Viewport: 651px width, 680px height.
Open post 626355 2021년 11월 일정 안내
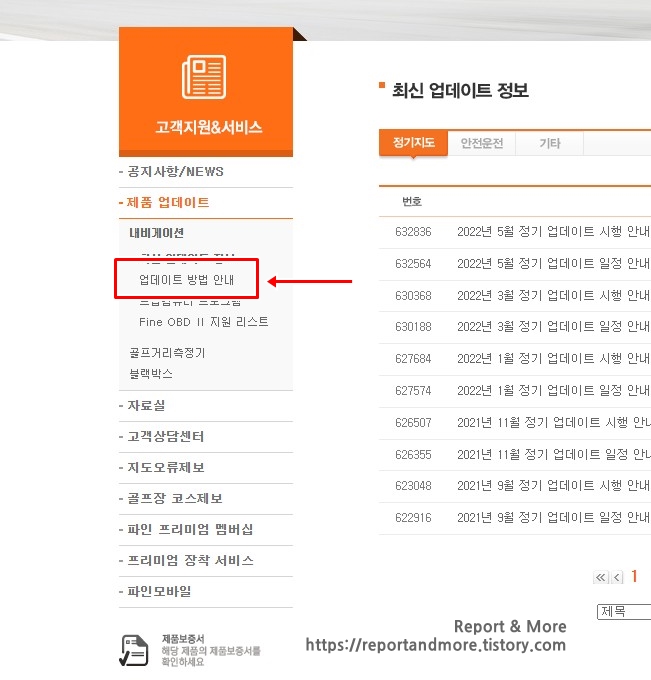pos(554,454)
